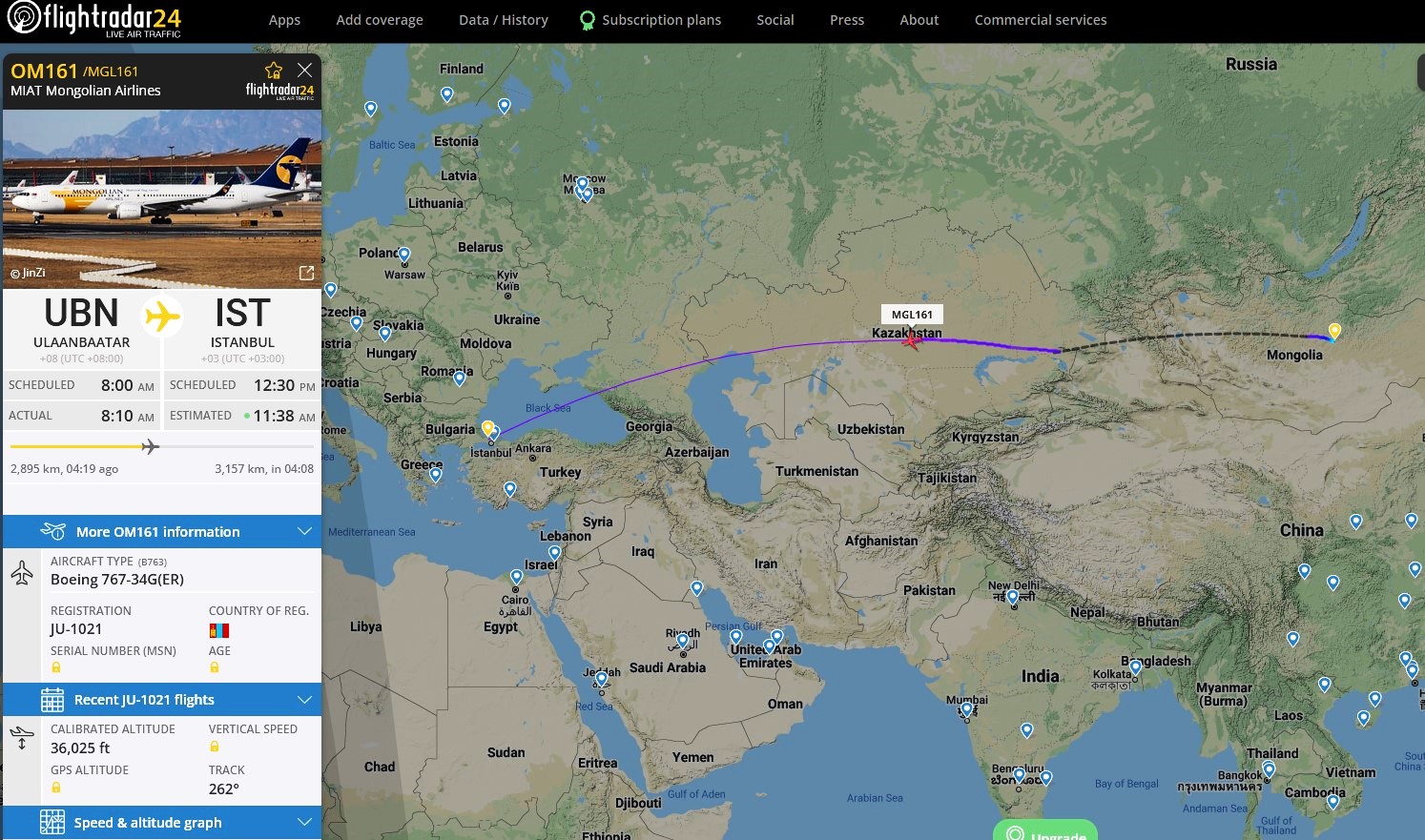Select UBN departure airport code

point(81,314)
